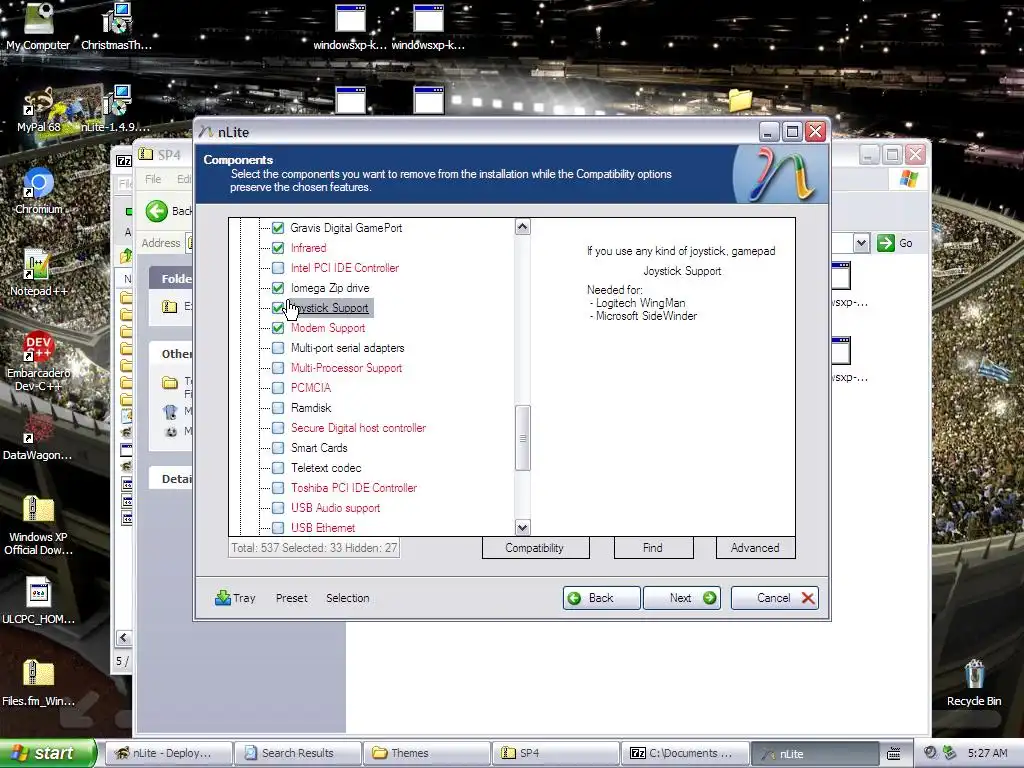Check Ramdisk component
The height and width of the screenshot is (768, 1024).
278,408
